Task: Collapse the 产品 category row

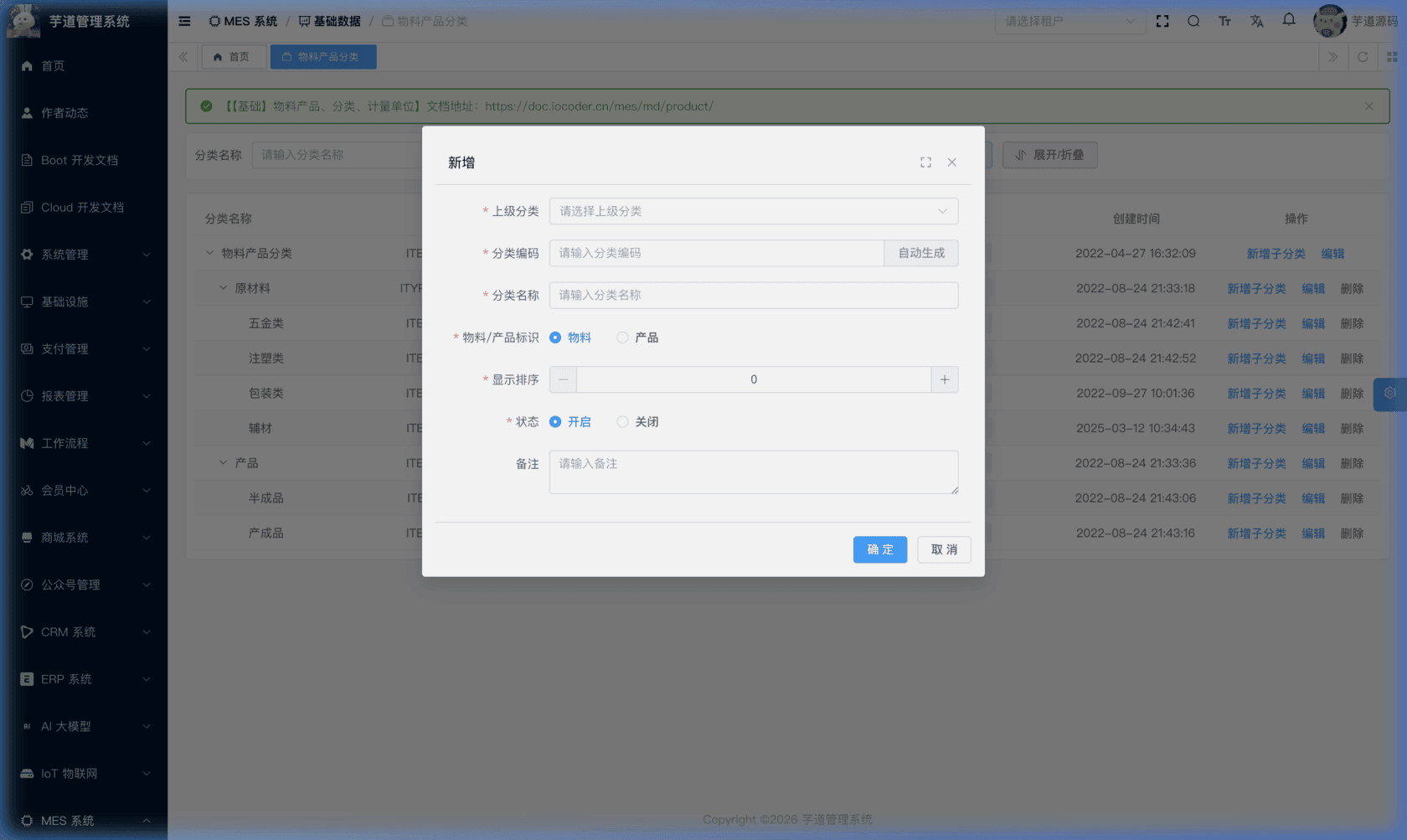Action: (x=222, y=462)
